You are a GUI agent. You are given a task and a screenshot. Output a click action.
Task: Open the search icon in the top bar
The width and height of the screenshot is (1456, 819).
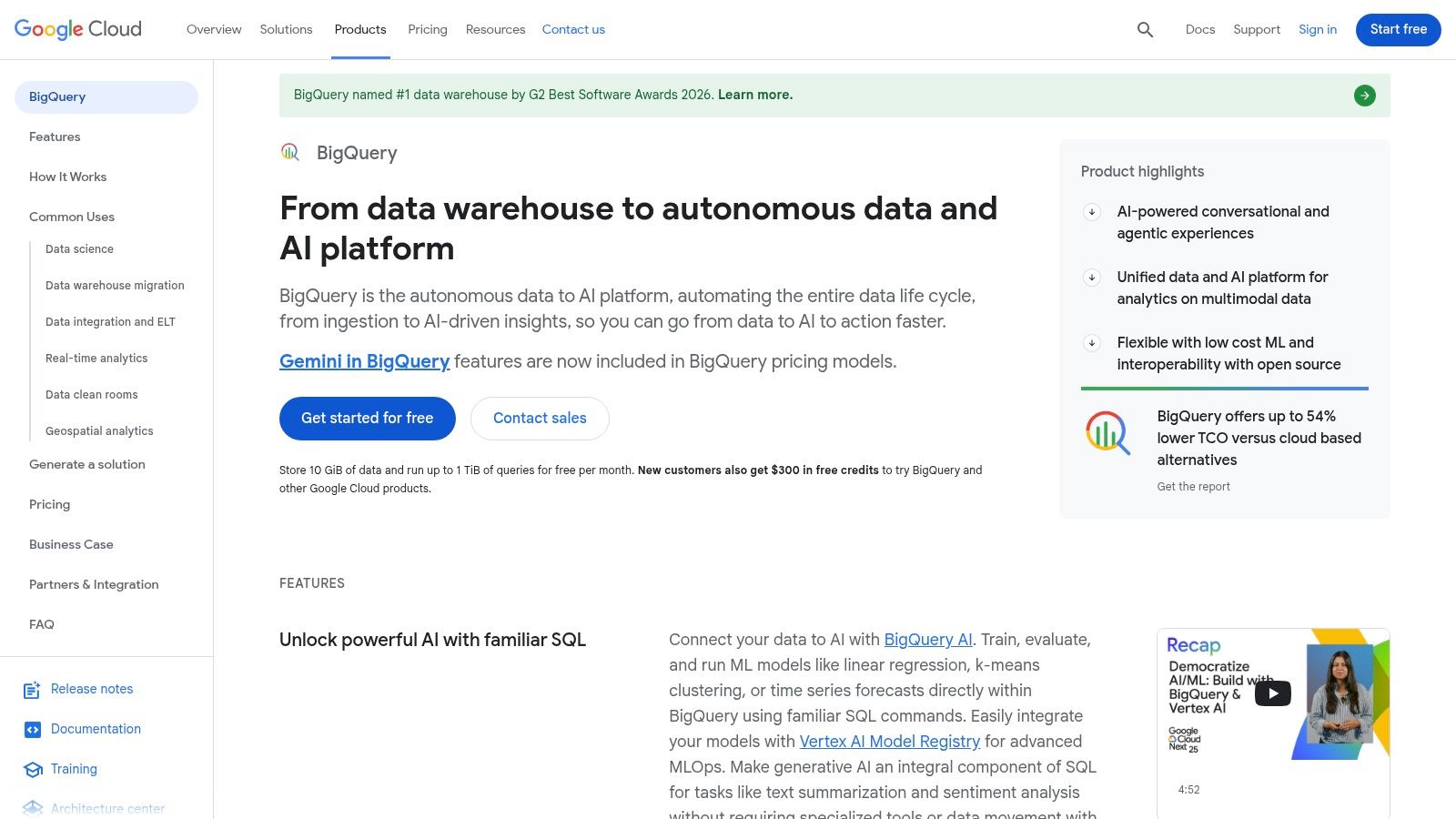pyautogui.click(x=1144, y=29)
